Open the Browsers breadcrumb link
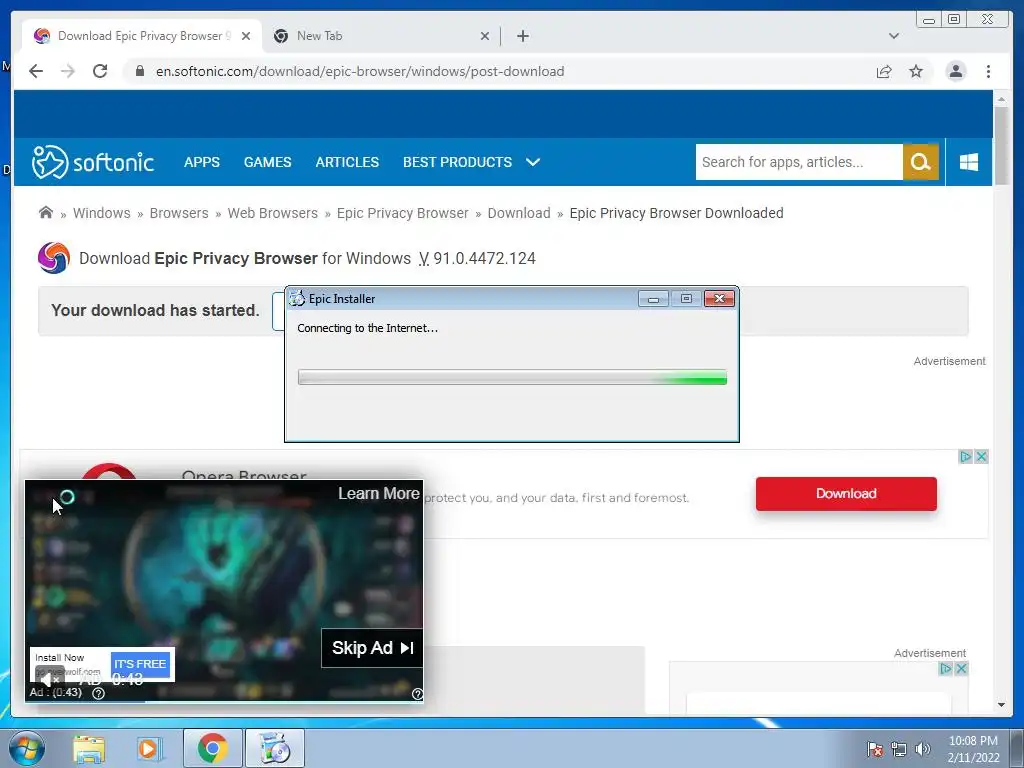The height and width of the screenshot is (768, 1024). [x=179, y=213]
